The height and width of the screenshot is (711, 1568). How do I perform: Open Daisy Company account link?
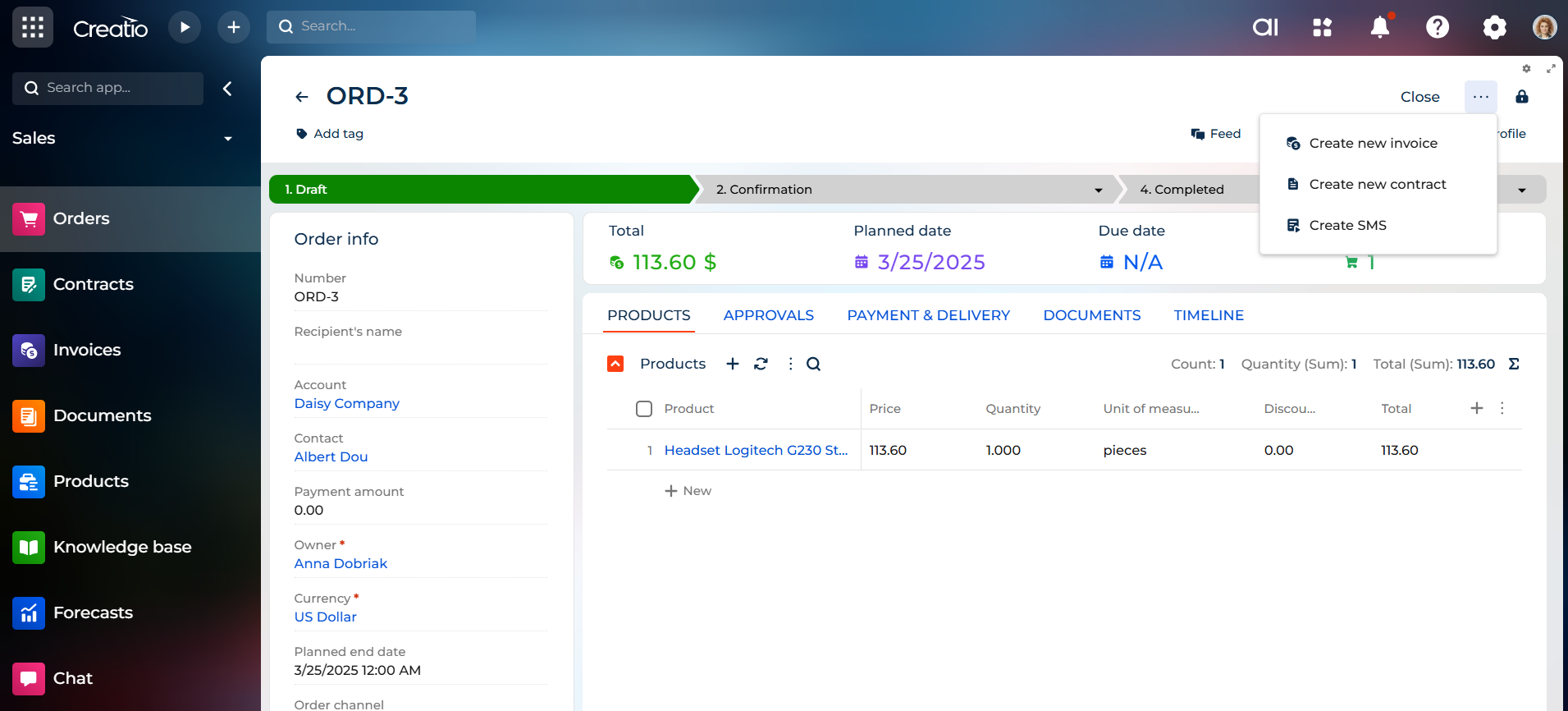click(347, 403)
